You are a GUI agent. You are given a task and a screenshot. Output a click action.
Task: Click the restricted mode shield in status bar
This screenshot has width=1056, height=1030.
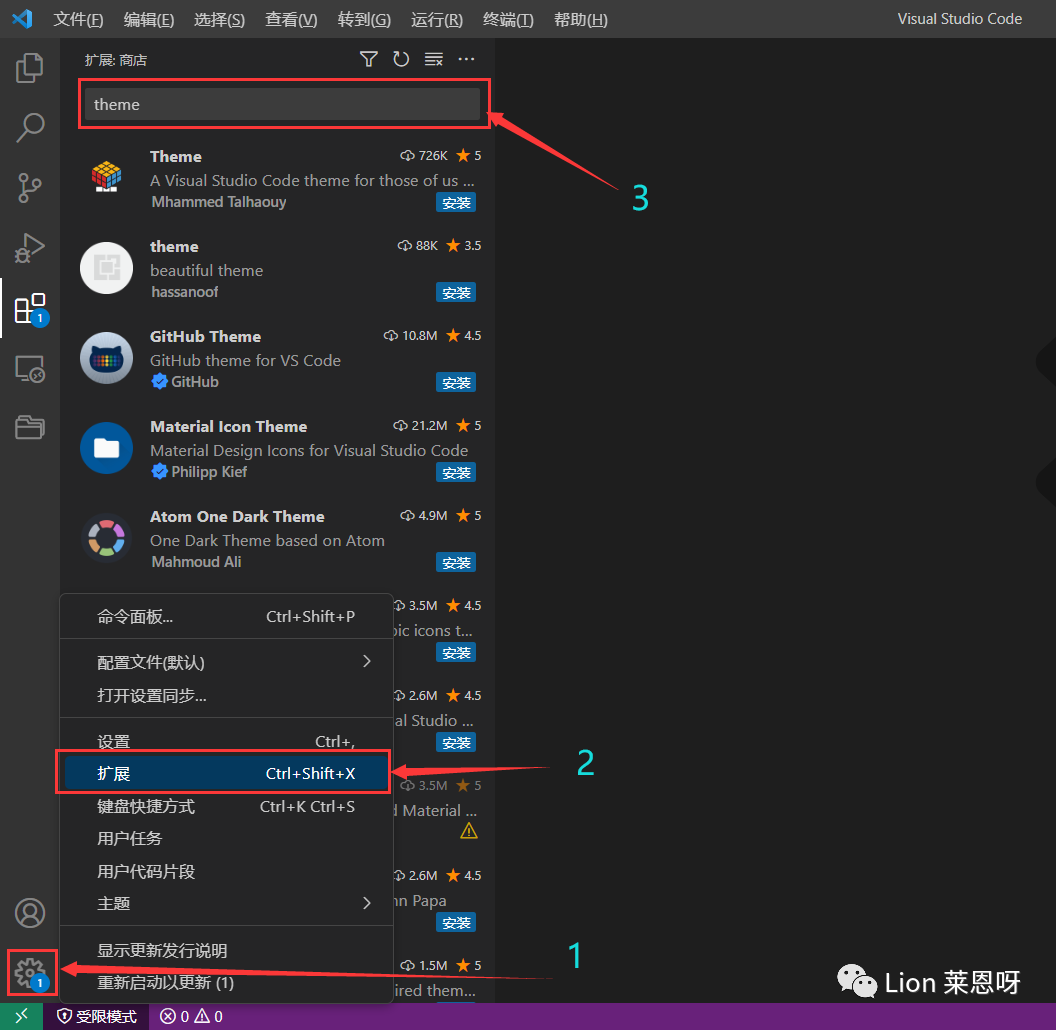click(96, 1016)
